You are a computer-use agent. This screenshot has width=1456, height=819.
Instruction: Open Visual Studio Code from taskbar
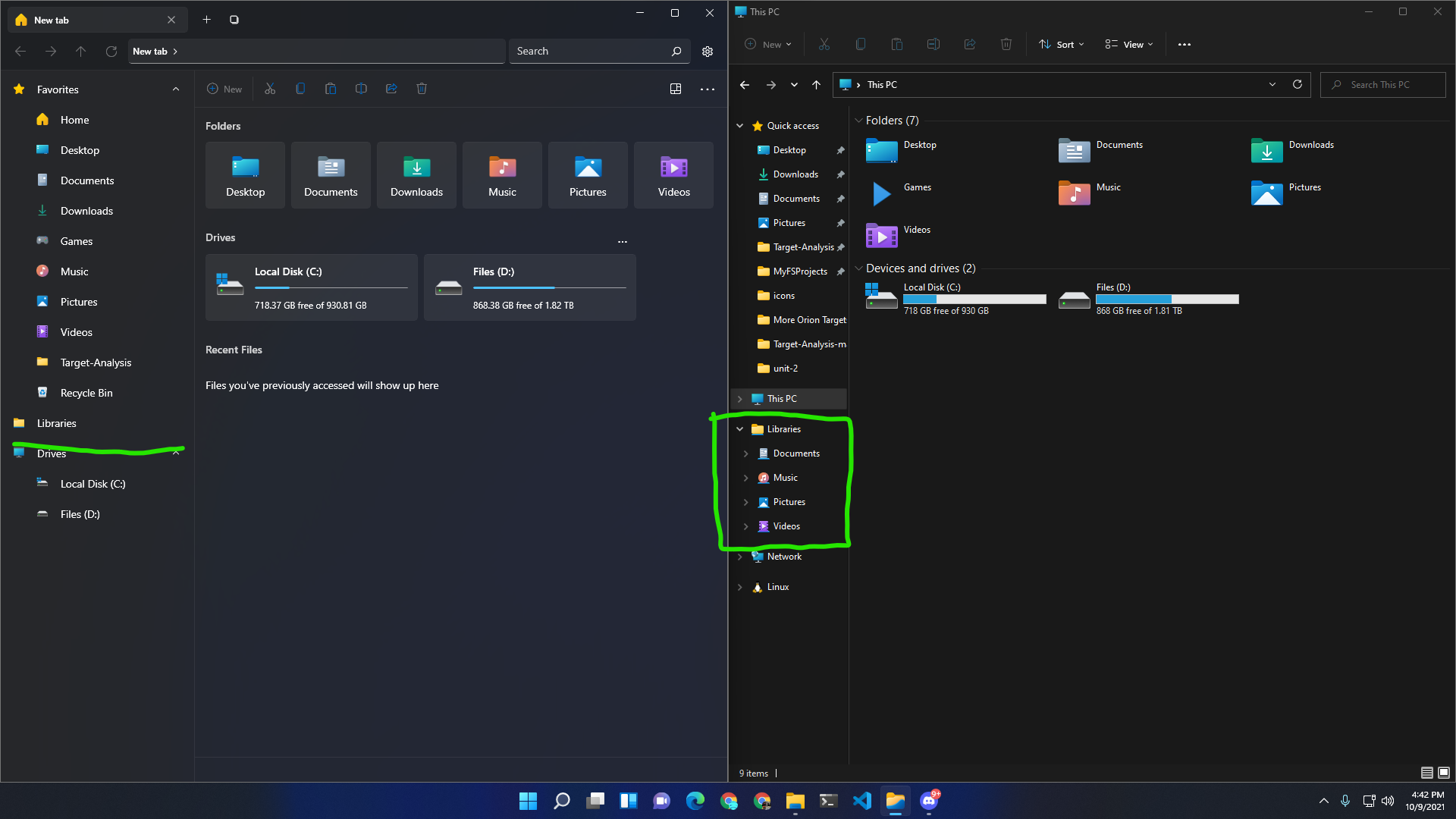click(862, 801)
